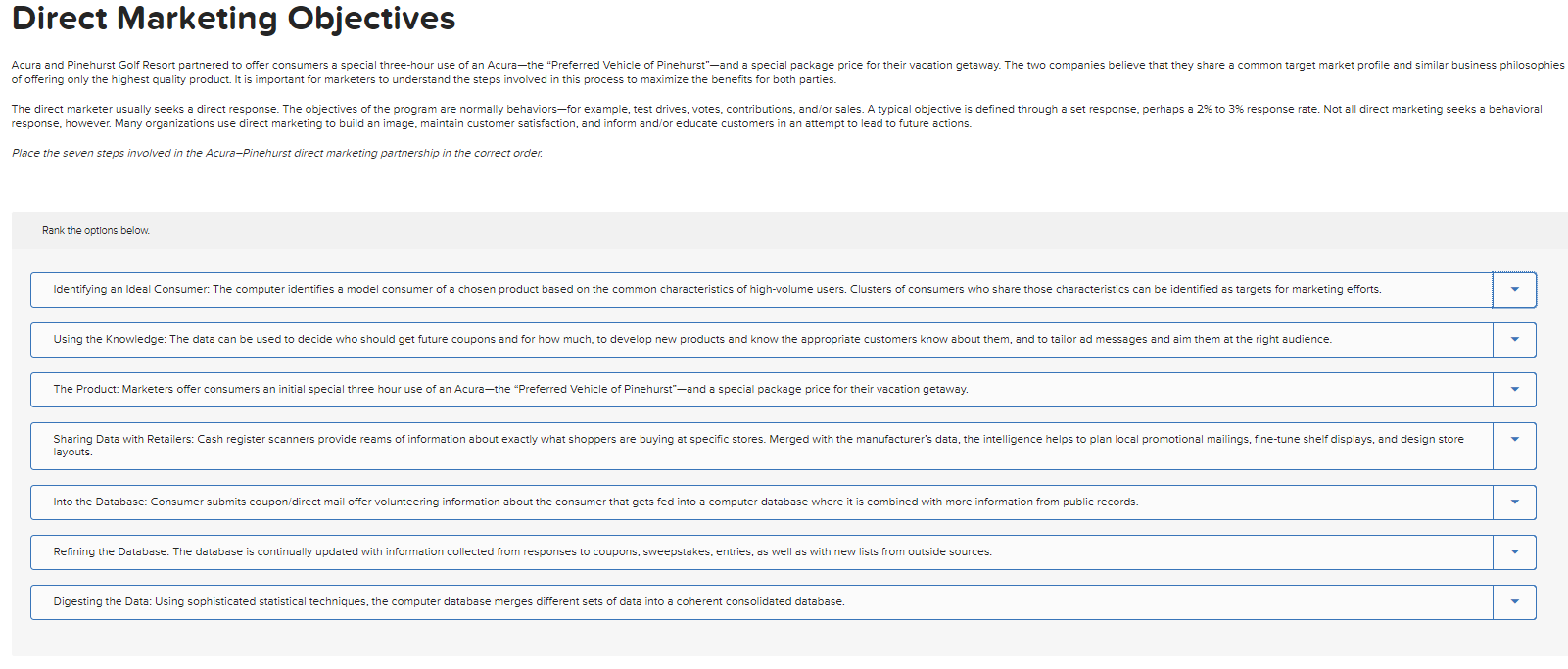Open rank dropdown for Digesting the Data

tap(1514, 602)
